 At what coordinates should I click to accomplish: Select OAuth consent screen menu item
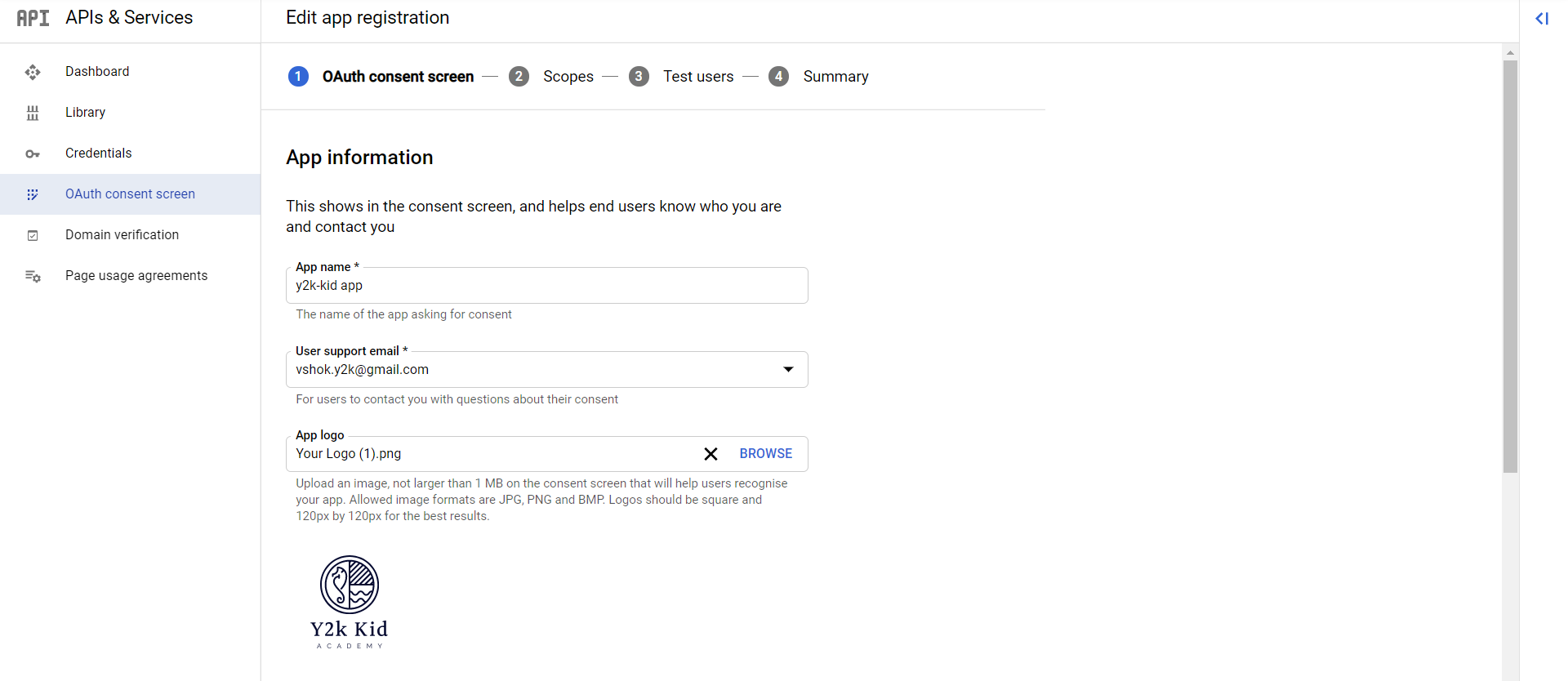point(131,194)
